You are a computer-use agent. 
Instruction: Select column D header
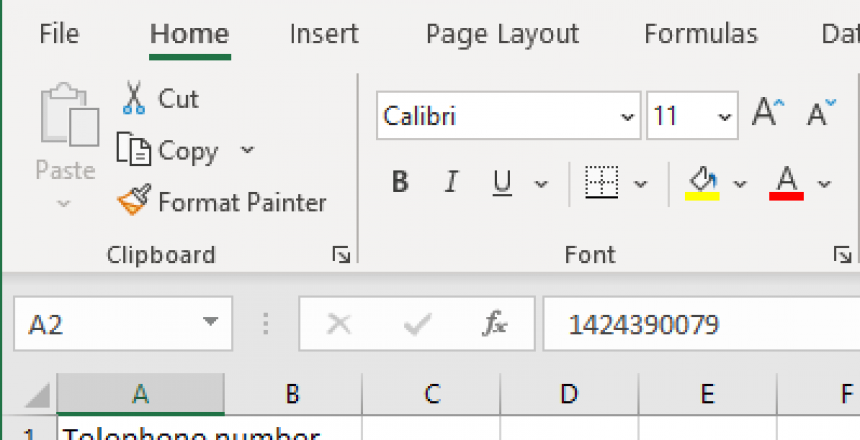point(569,394)
